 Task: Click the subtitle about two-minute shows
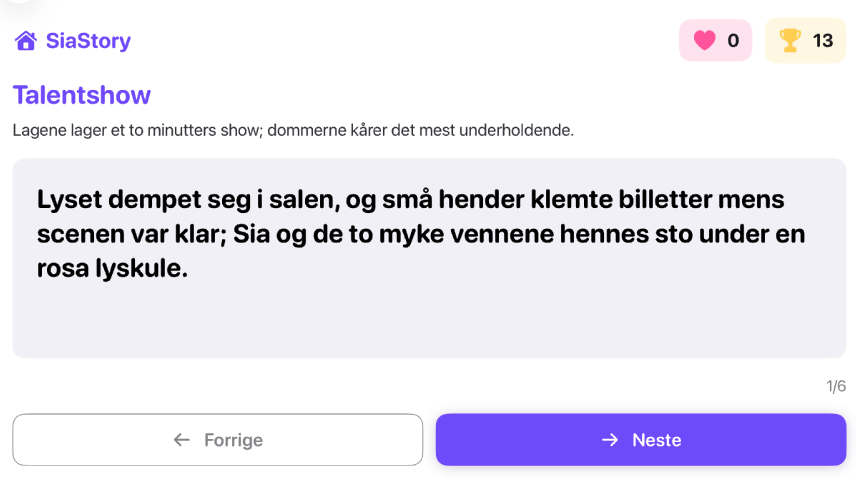(293, 130)
